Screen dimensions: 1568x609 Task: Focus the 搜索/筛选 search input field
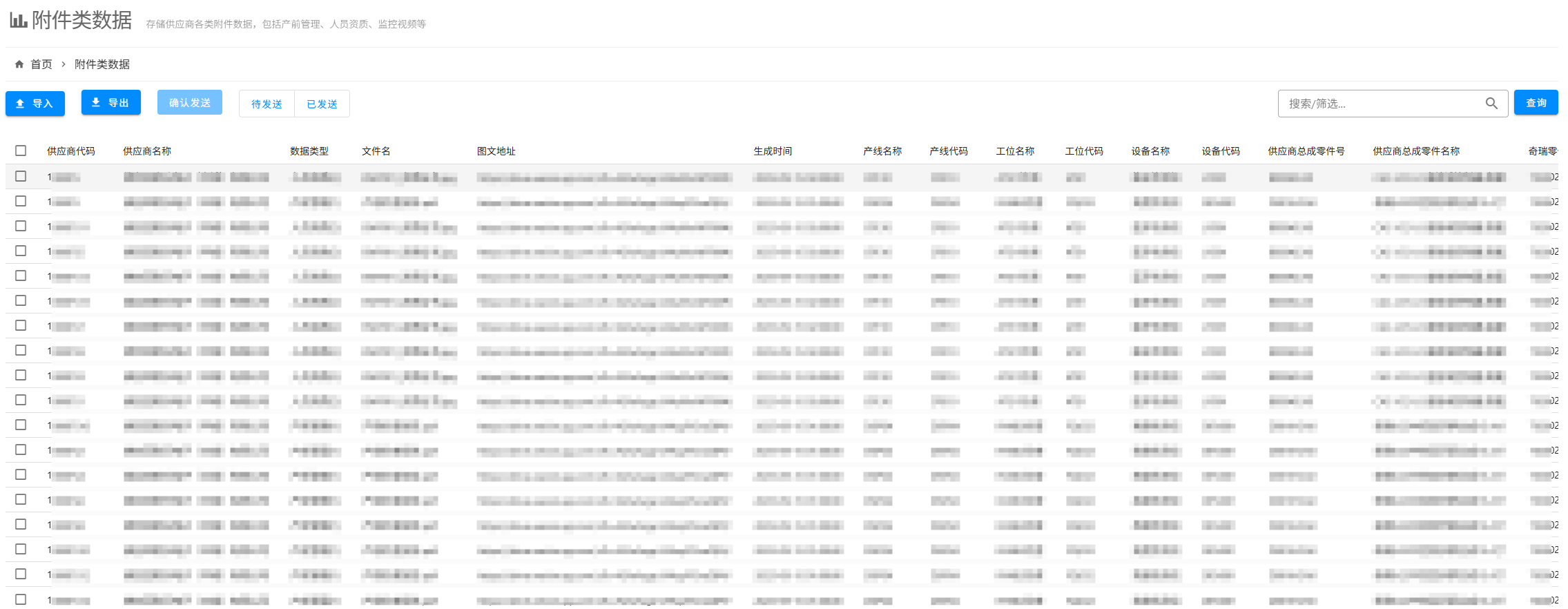coord(1381,104)
